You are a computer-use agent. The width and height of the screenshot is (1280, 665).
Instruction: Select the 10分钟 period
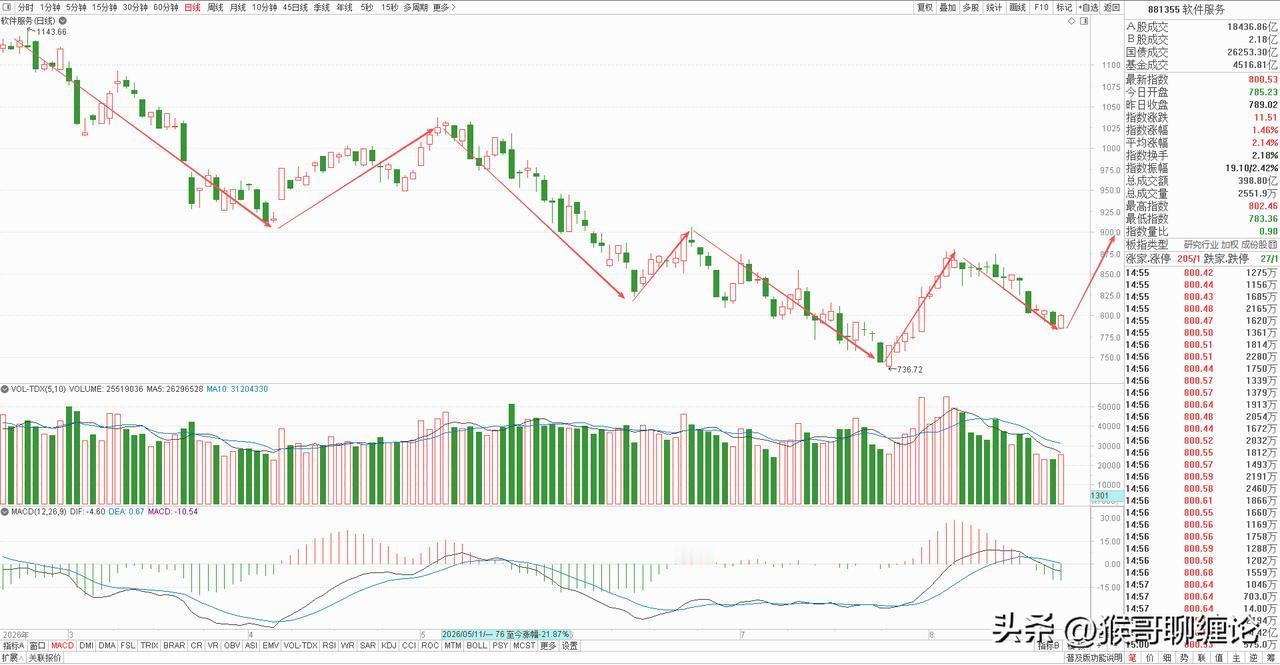pyautogui.click(x=264, y=7)
